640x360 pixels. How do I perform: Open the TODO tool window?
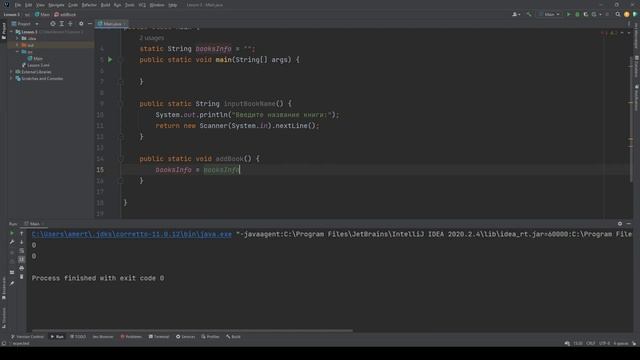(x=78, y=337)
